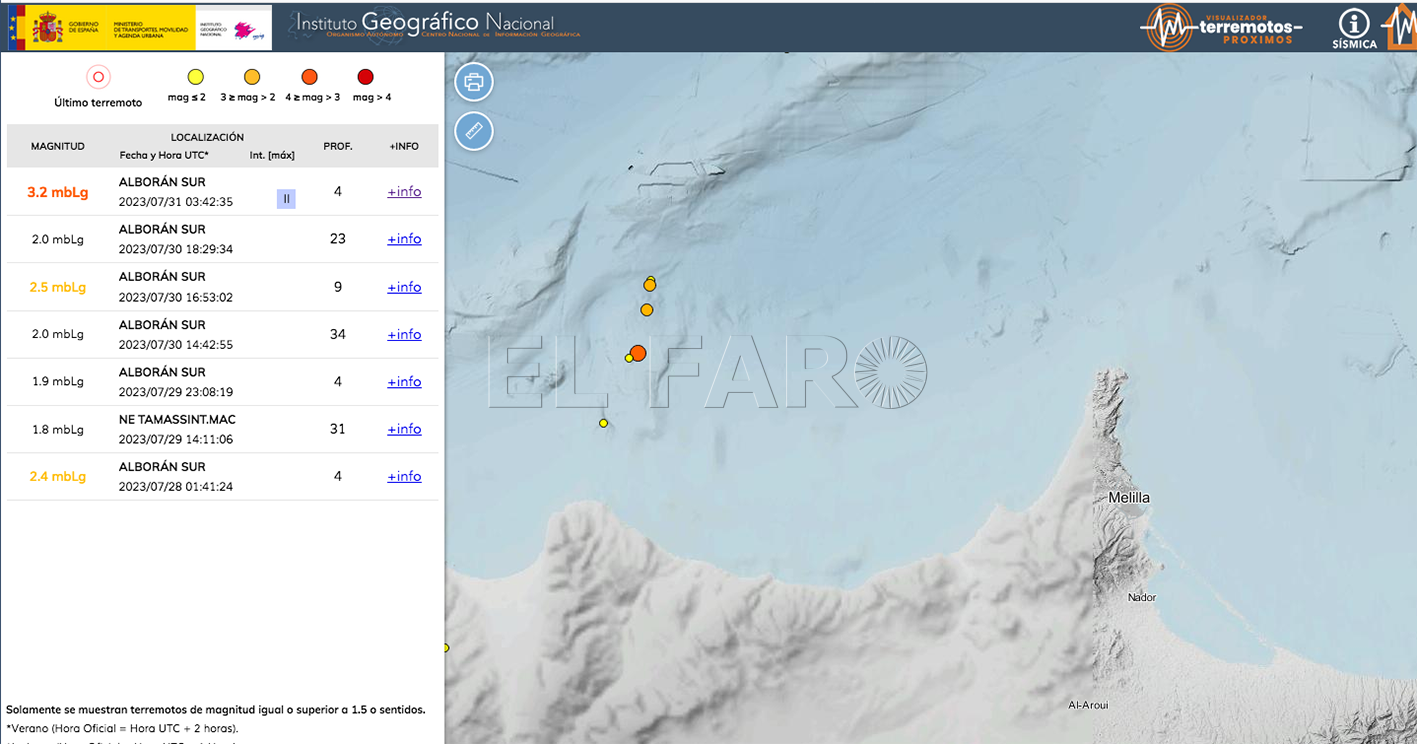1417x744 pixels.
Task: Select the MAGNITUD column header
Action: pyautogui.click(x=57, y=145)
